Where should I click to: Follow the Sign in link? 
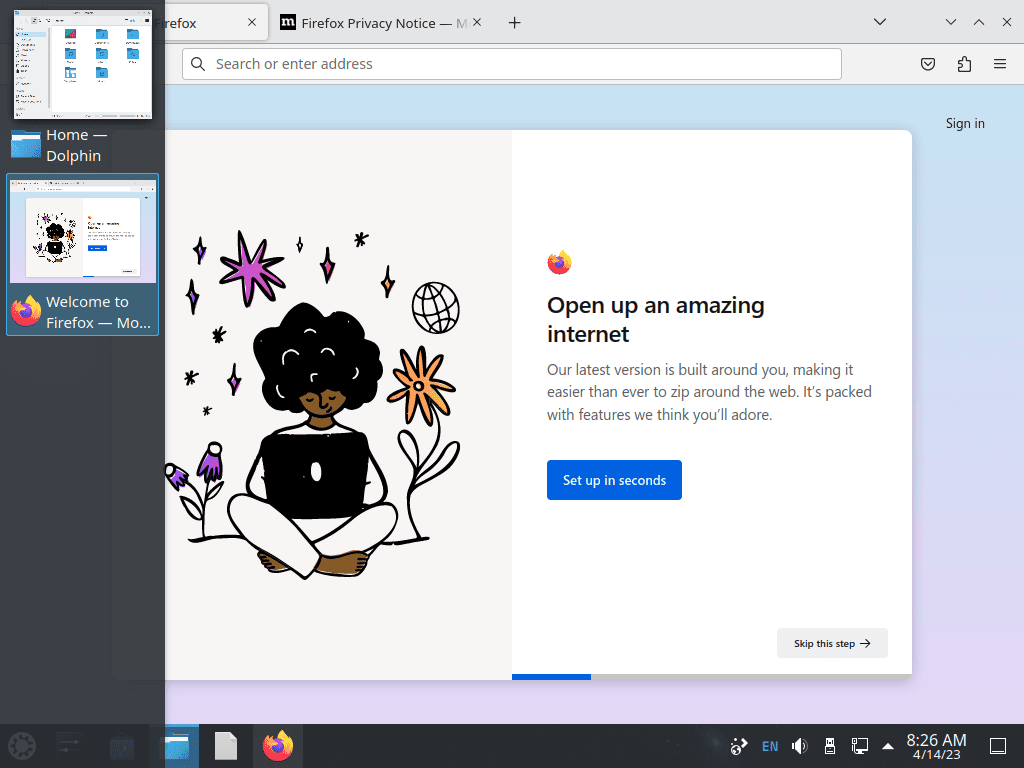coord(965,123)
